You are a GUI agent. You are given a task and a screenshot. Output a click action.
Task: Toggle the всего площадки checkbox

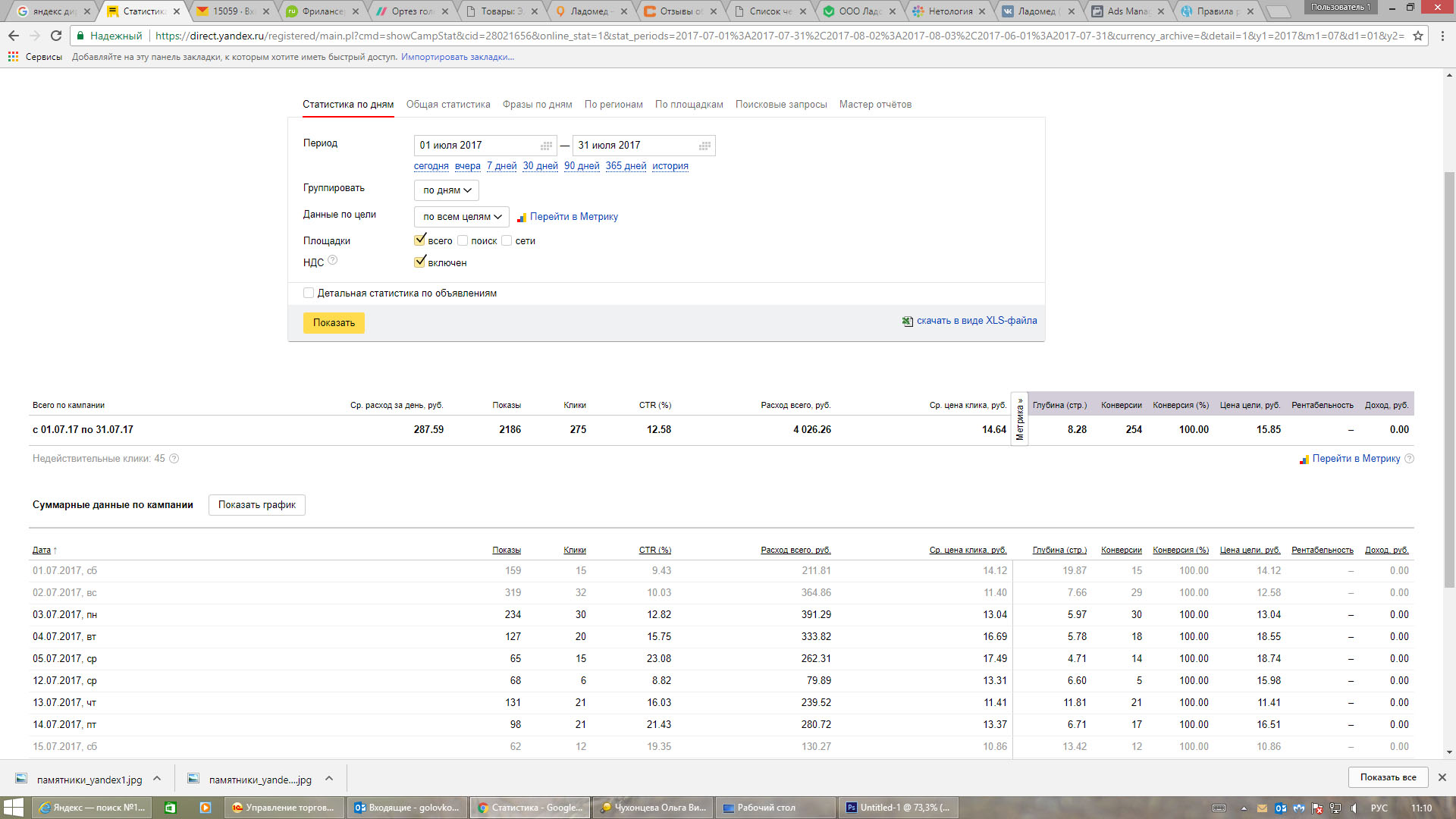pos(419,240)
